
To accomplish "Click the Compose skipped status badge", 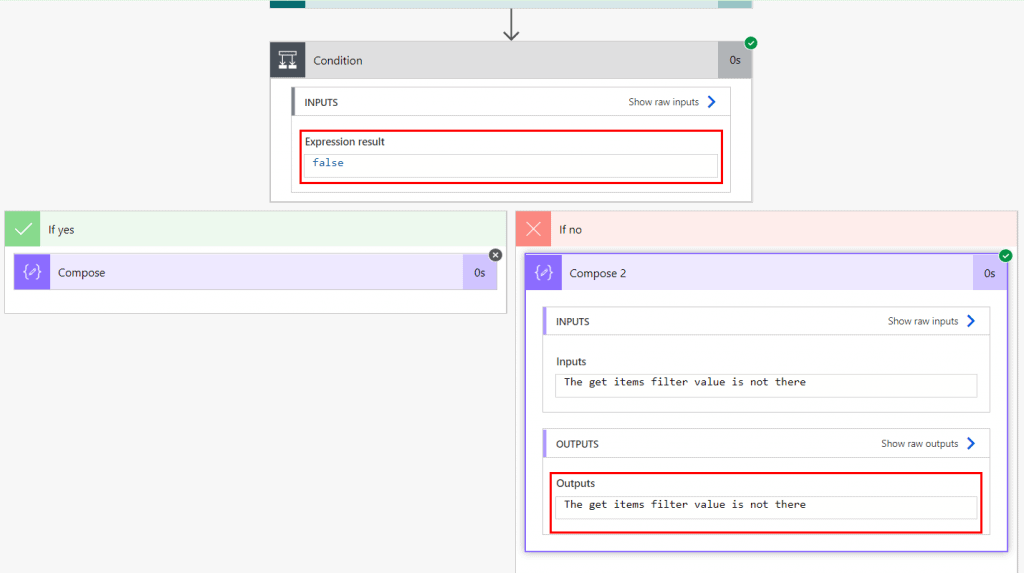I will tap(496, 255).
